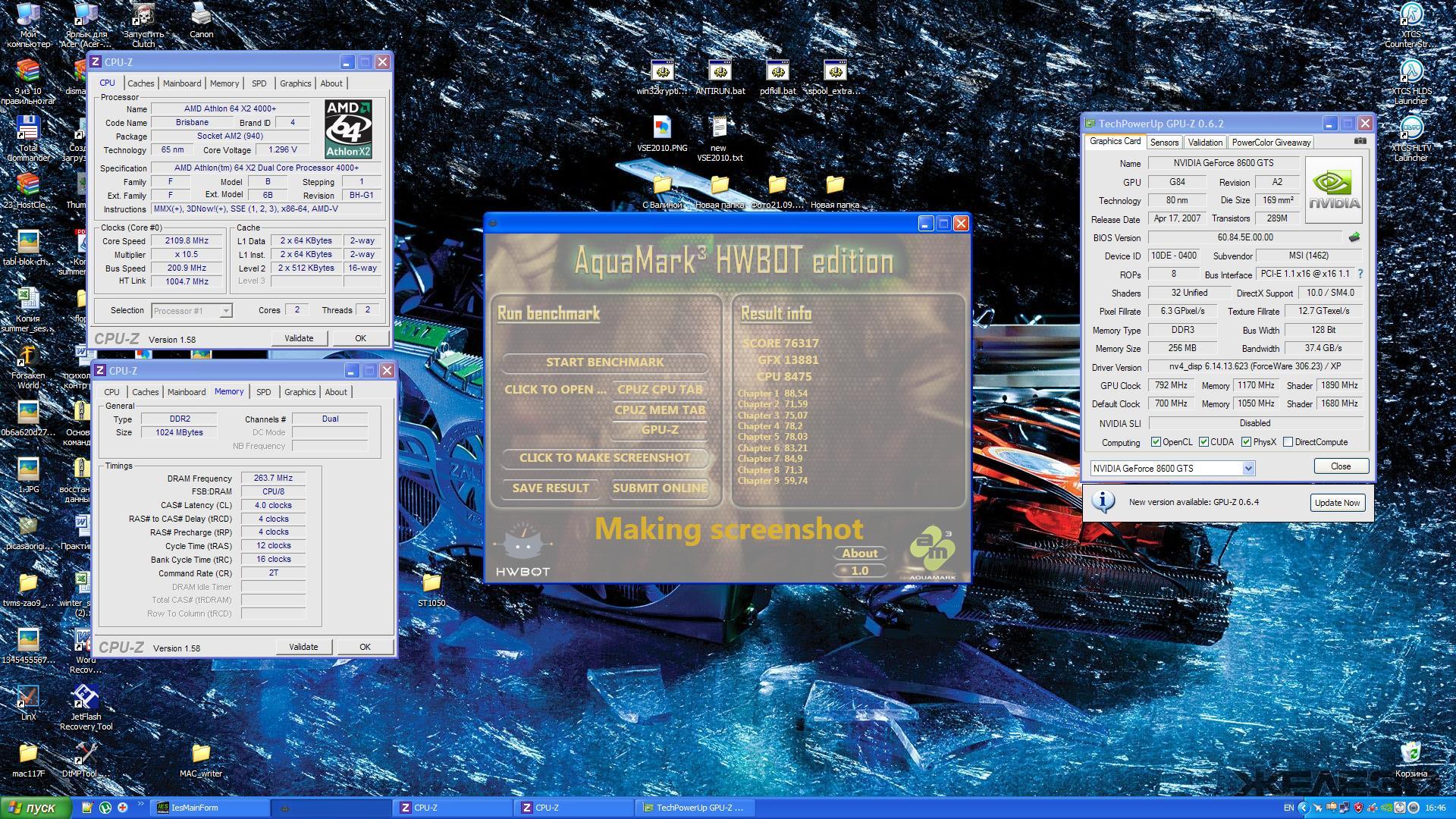Click the Bus Interface question mark icon
Image resolution: width=1456 pixels, height=819 pixels.
[x=1360, y=274]
